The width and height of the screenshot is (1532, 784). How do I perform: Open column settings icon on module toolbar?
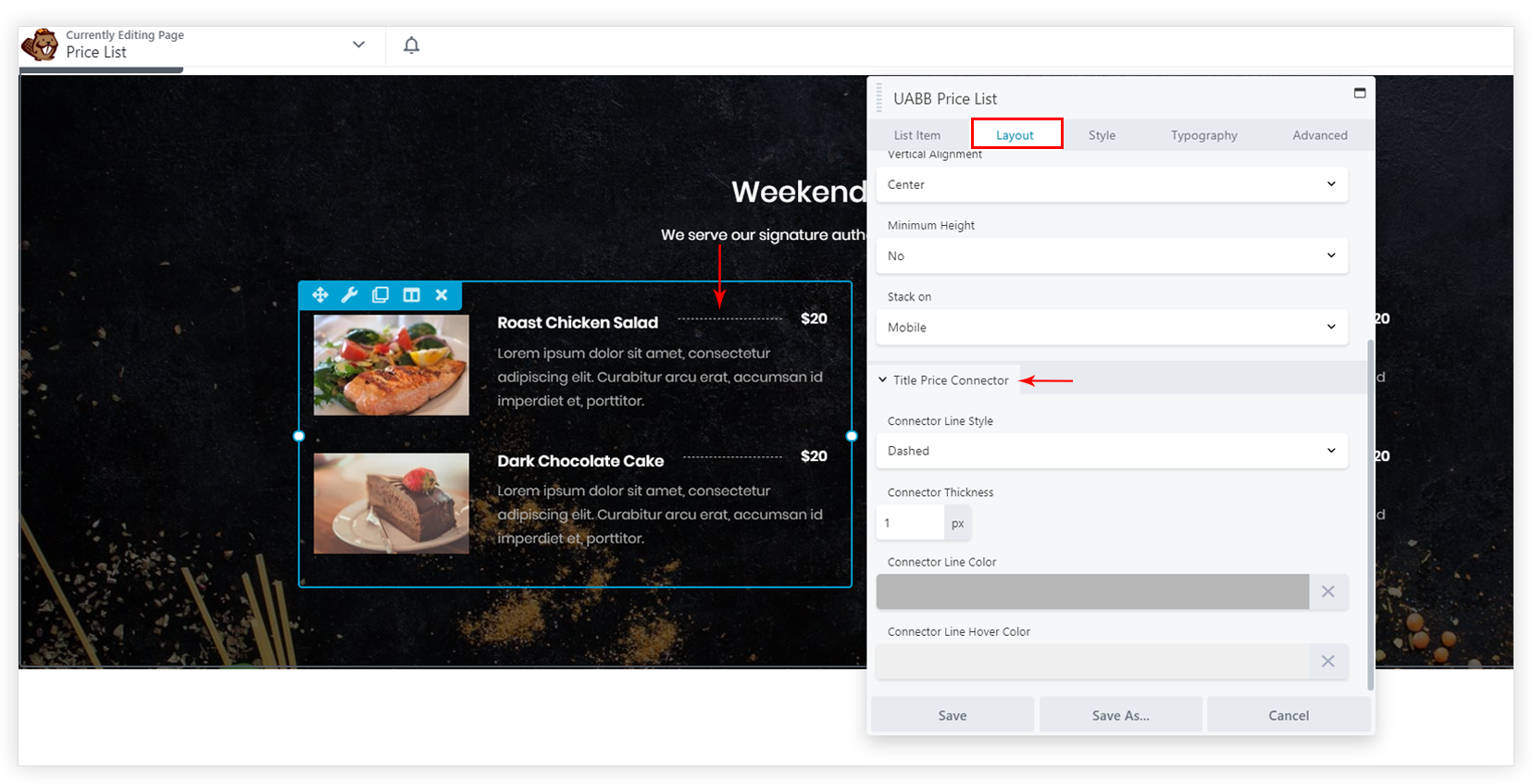pos(411,295)
